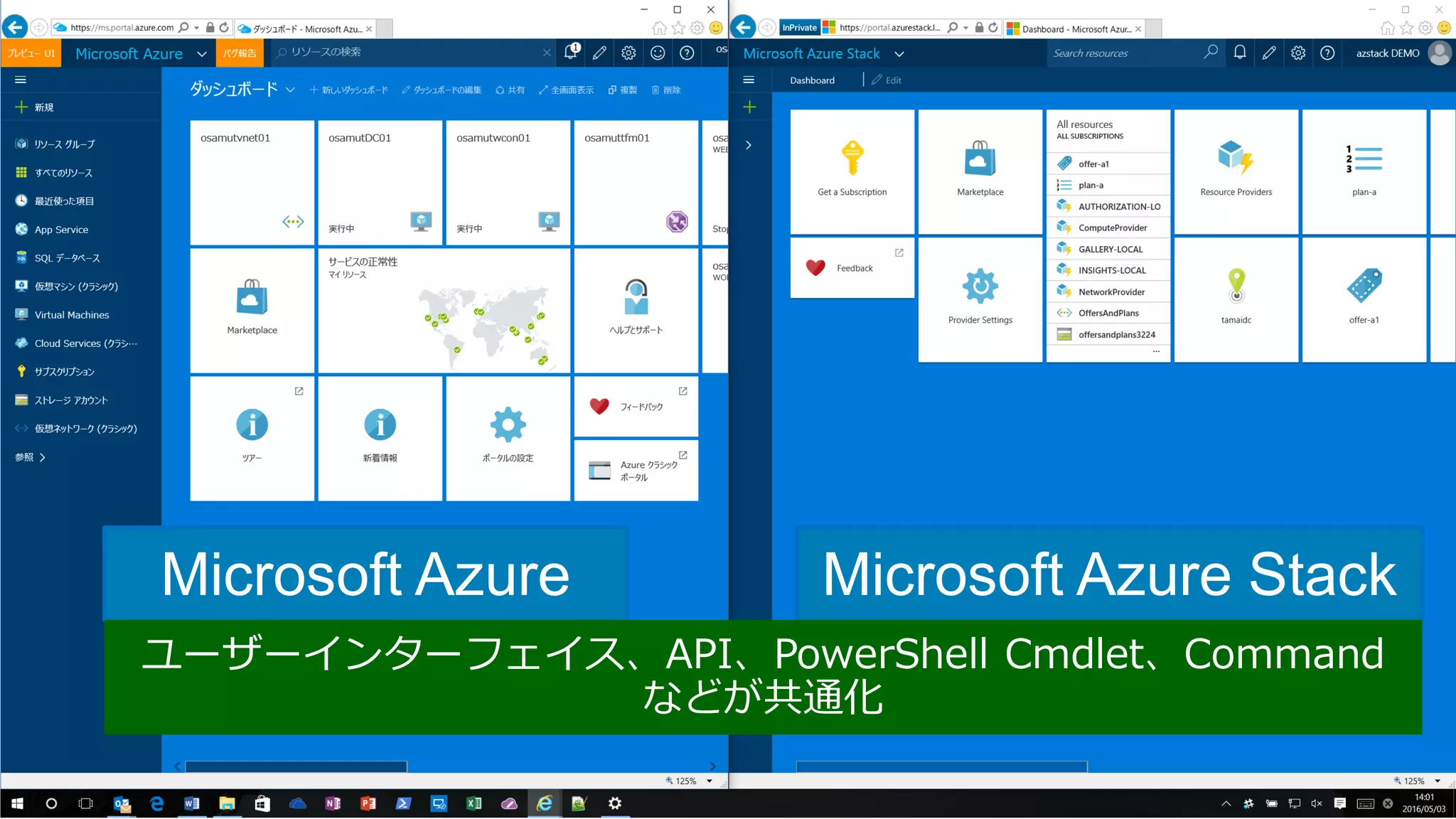This screenshot has height=819, width=1456.
Task: Open help question mark in Azure portal
Action: [x=687, y=53]
